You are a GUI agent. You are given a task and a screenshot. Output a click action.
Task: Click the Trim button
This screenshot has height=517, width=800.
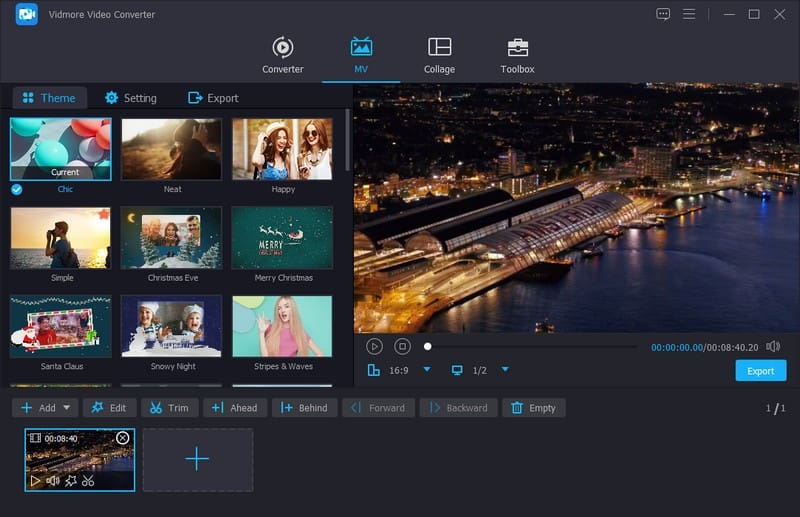pos(169,408)
